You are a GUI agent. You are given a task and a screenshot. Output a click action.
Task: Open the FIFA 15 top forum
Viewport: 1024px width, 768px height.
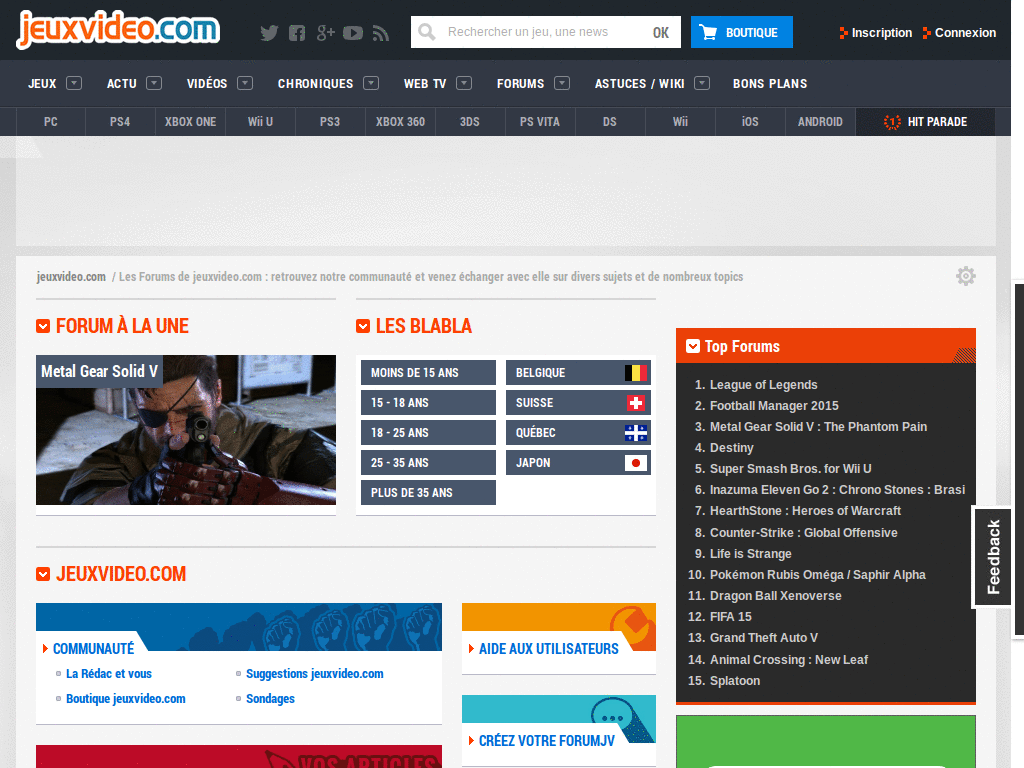coord(730,616)
